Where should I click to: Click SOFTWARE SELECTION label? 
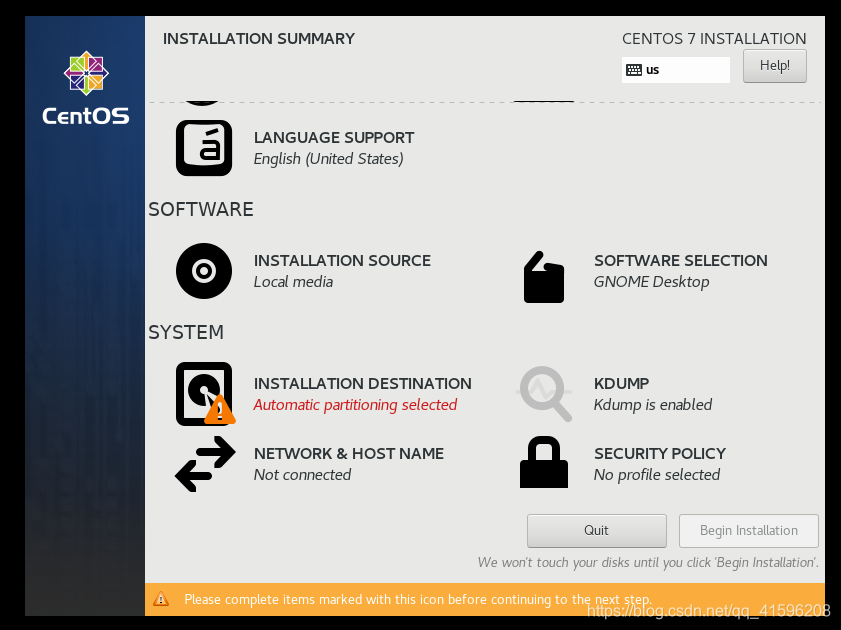coord(681,261)
